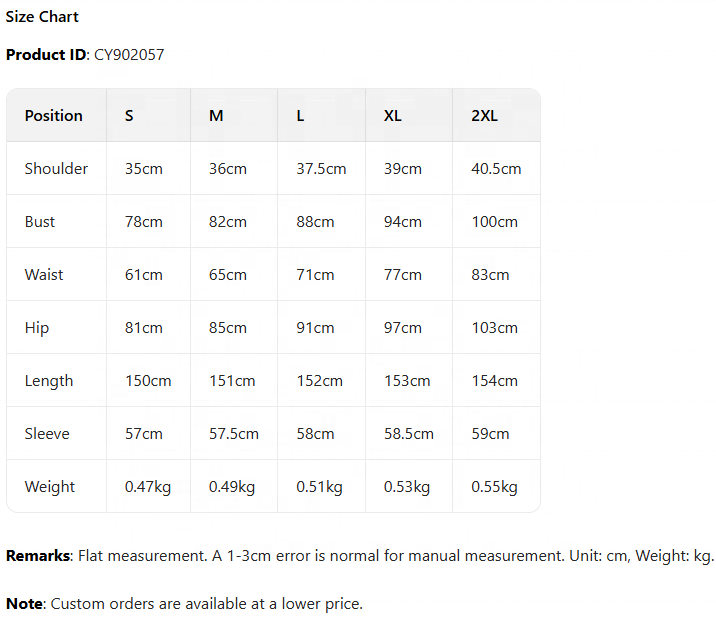Select the Length row label
This screenshot has width=716, height=620.
click(49, 381)
